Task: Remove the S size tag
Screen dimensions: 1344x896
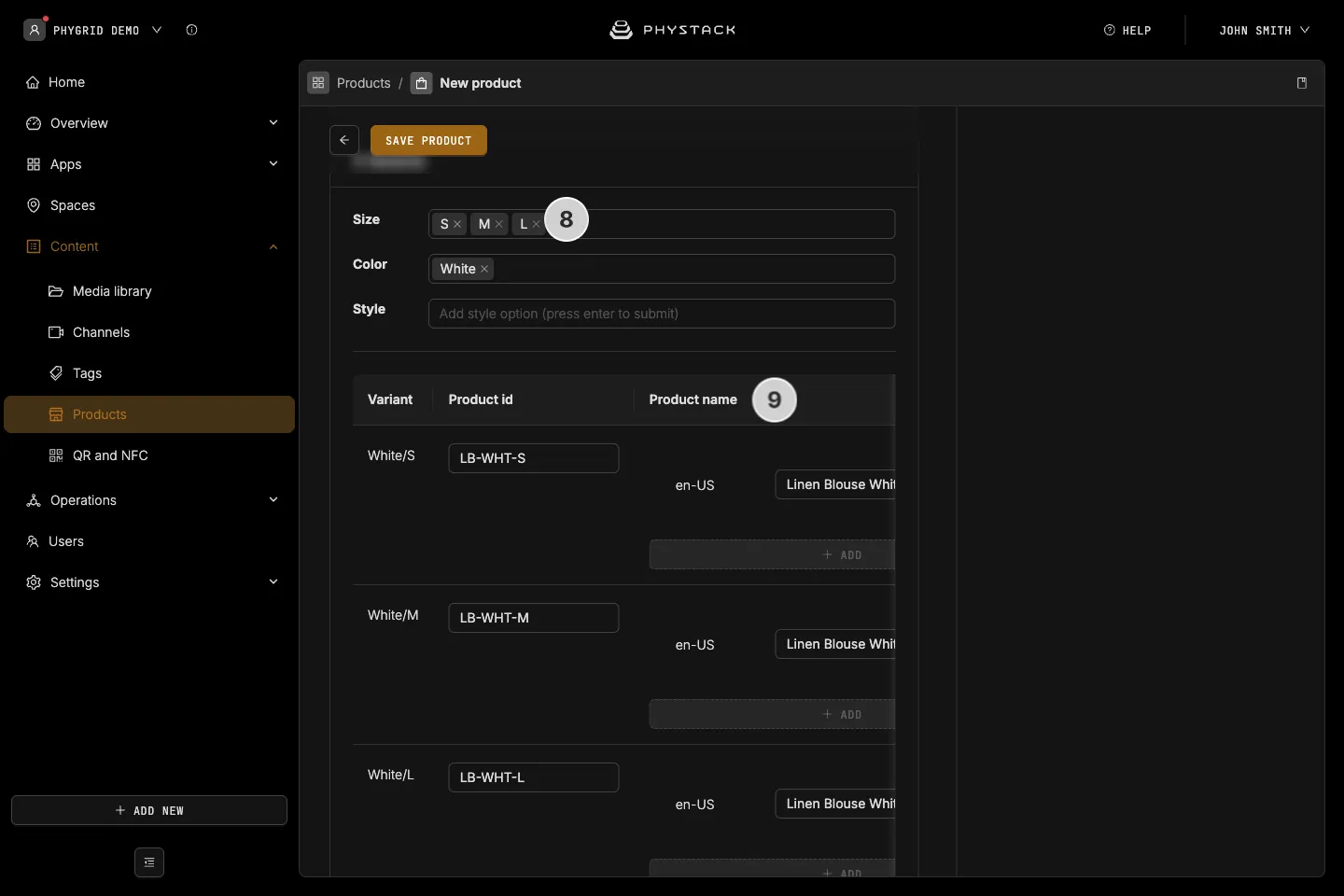Action: (457, 224)
